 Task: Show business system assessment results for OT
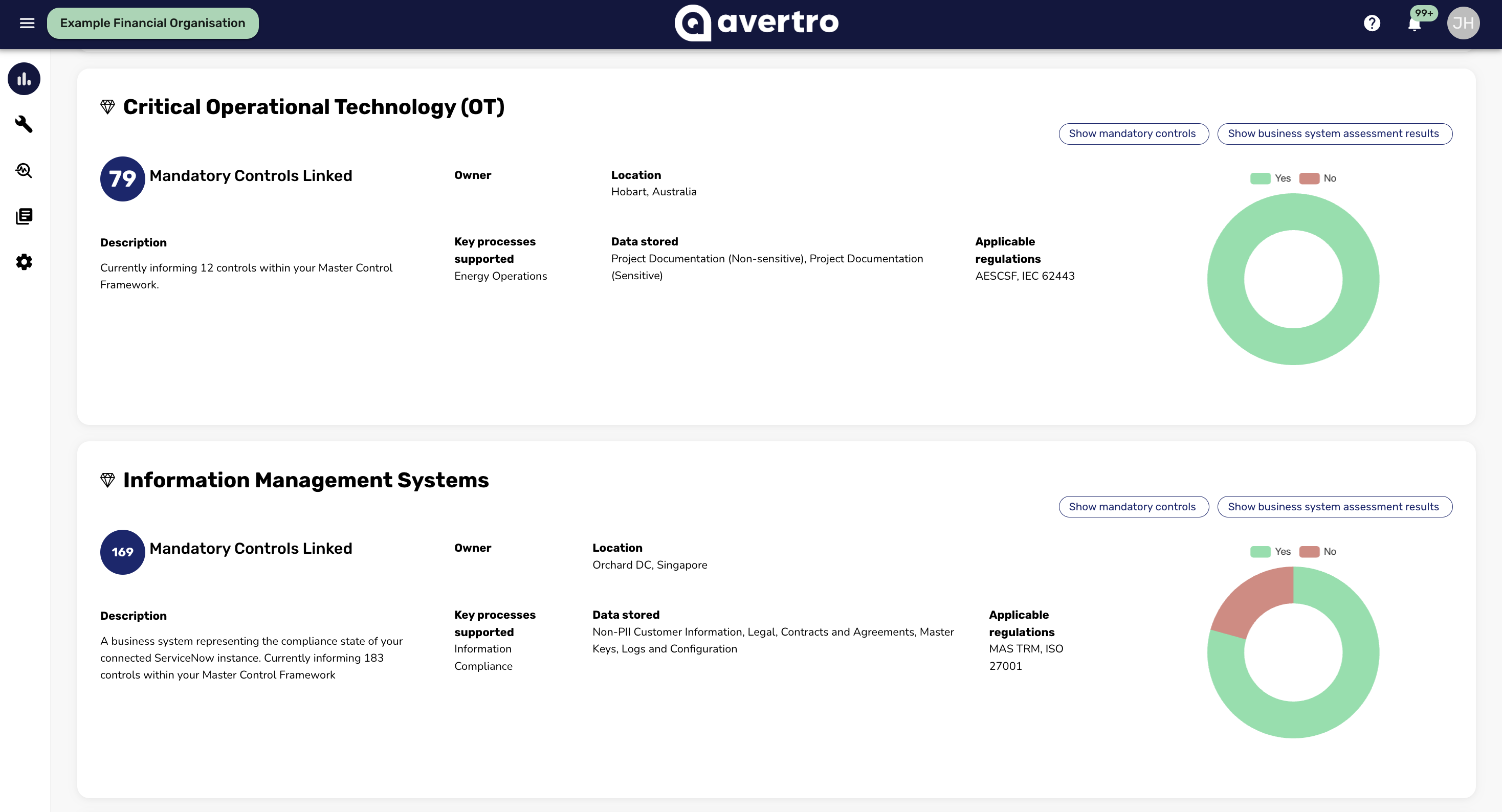tap(1334, 133)
